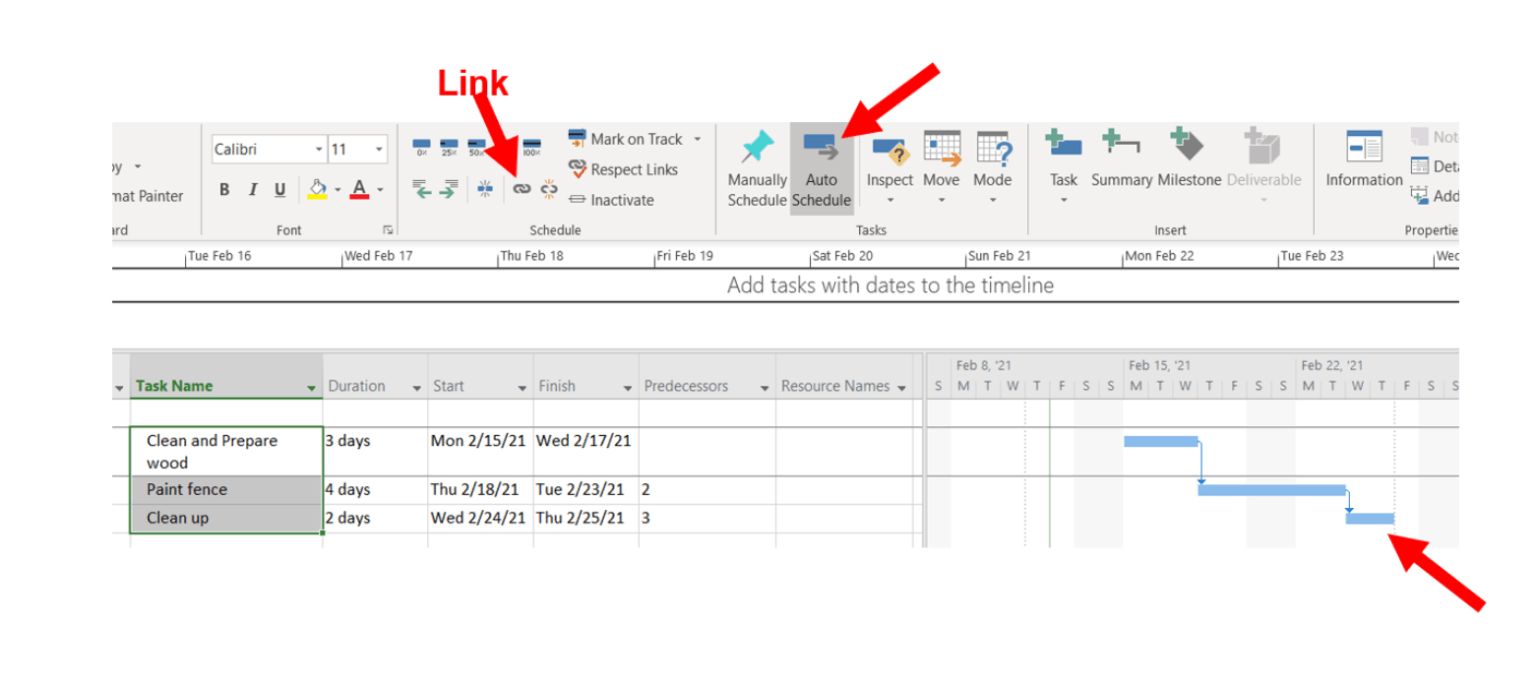1536x690 pixels.
Task: Open the Calibri font dropdown
Action: pos(319,149)
